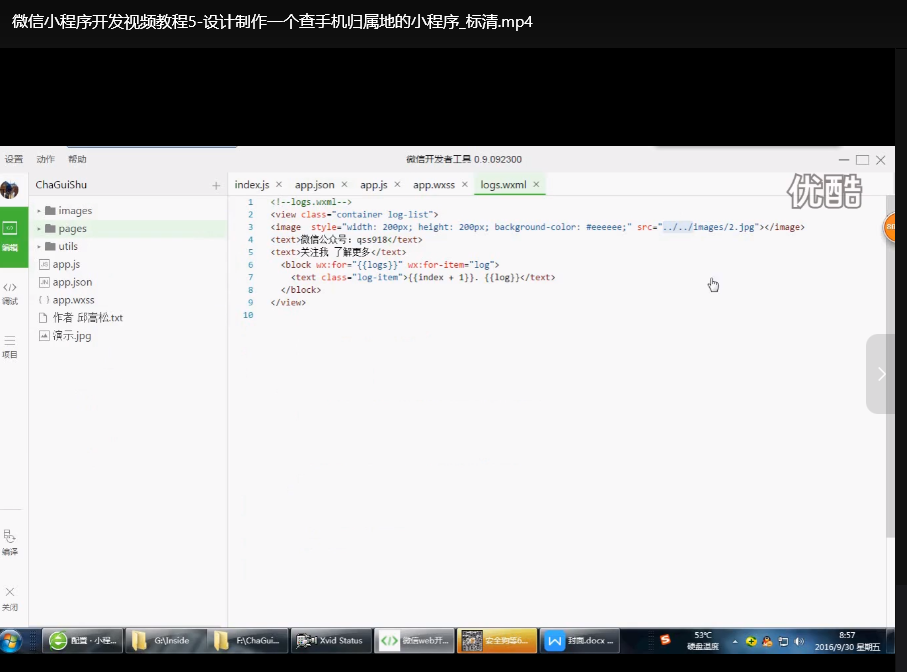The width and height of the screenshot is (907, 672).
Task: Click the video player next arrow
Action: click(881, 374)
